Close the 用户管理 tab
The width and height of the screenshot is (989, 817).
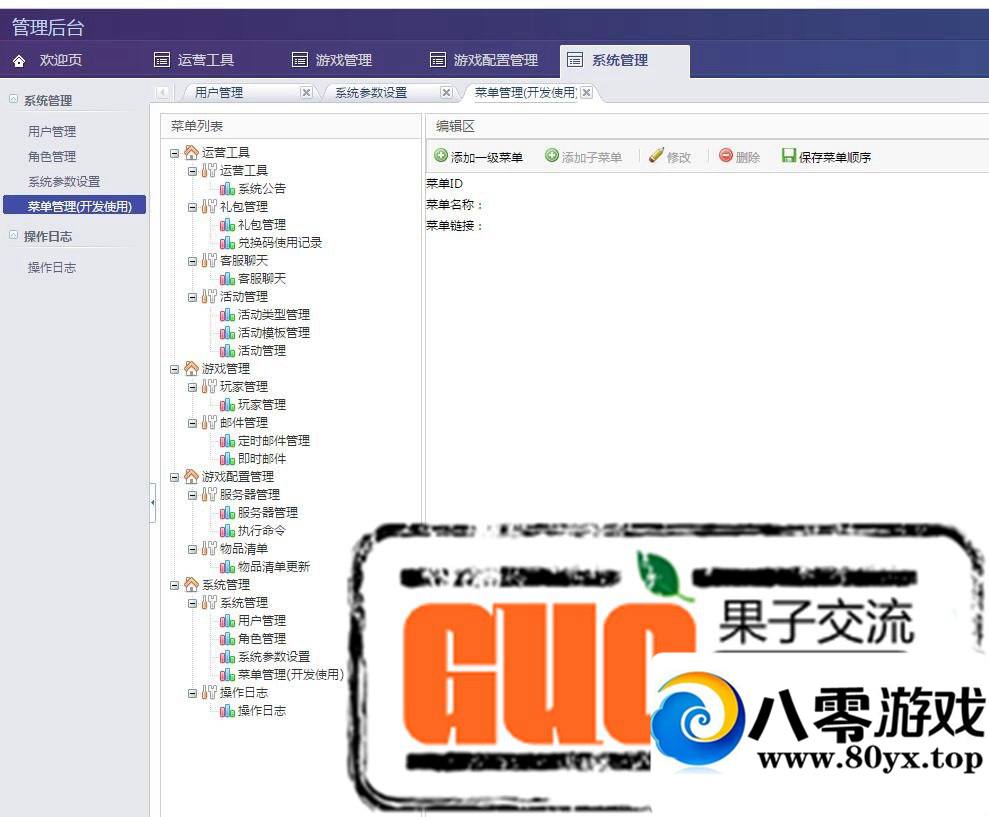click(307, 93)
